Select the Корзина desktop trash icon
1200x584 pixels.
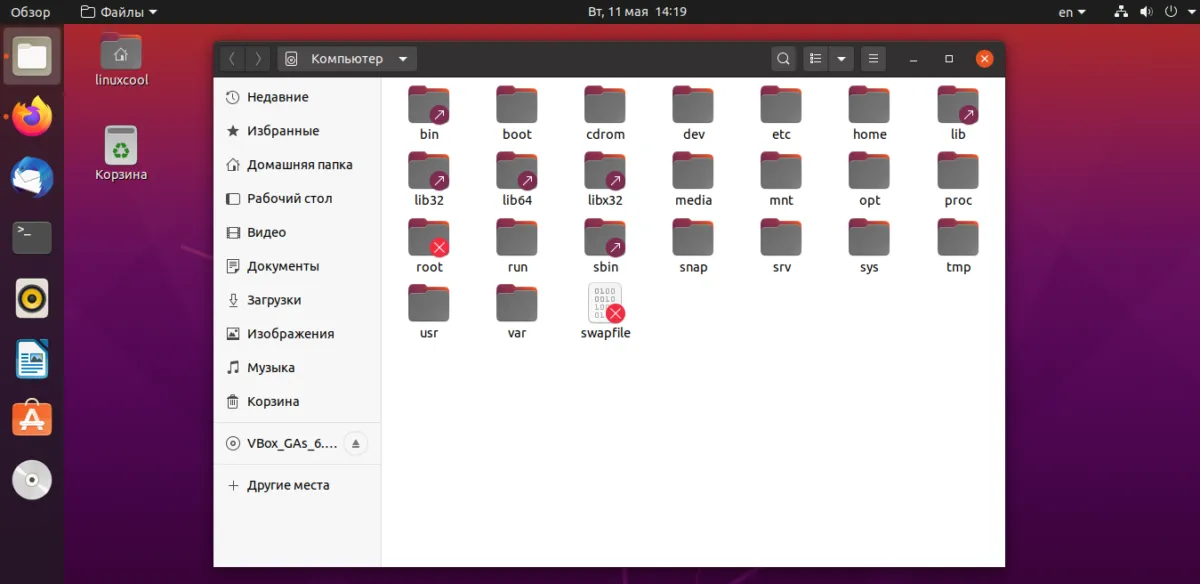click(121, 153)
